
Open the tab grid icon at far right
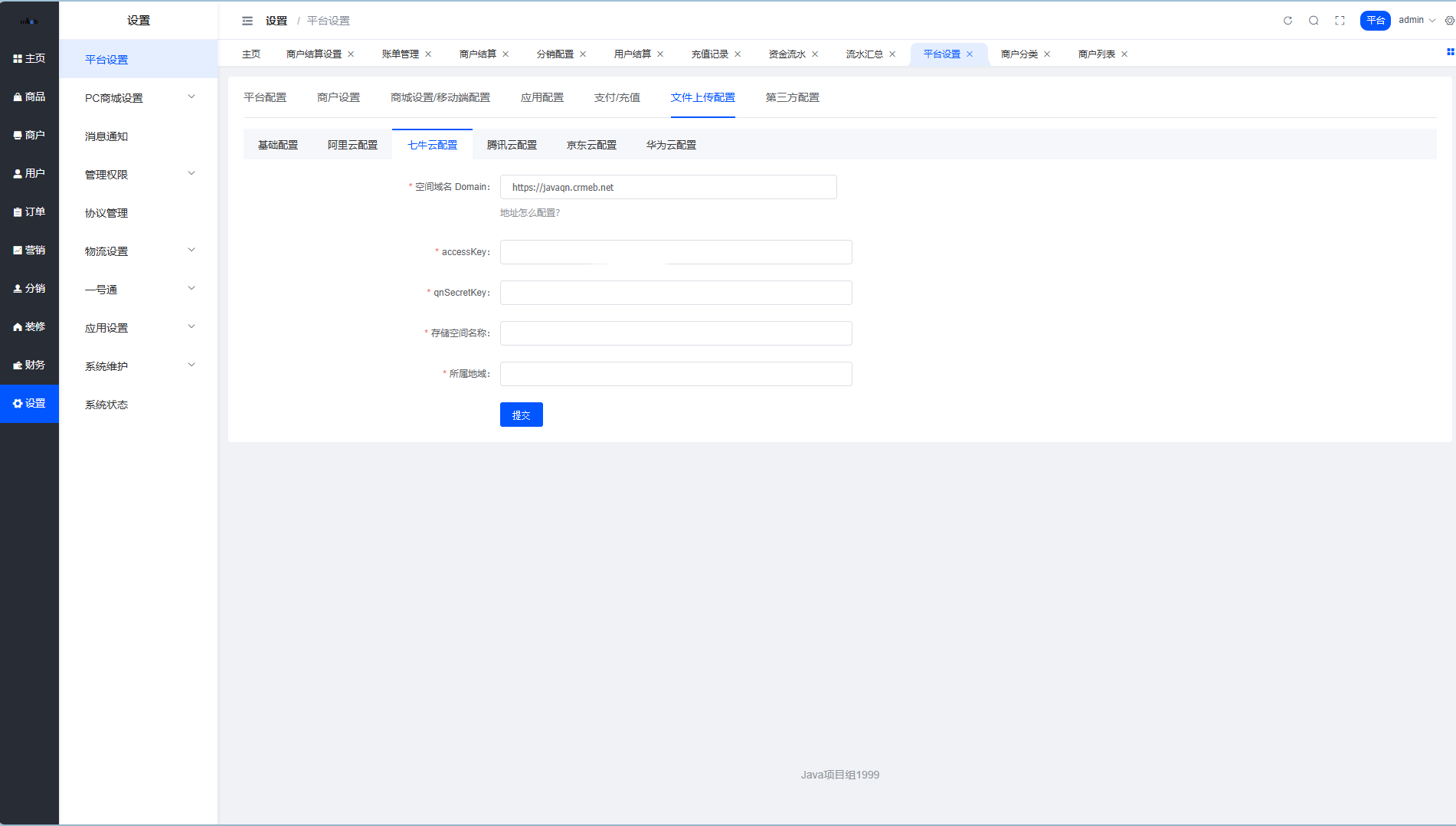point(1449,52)
